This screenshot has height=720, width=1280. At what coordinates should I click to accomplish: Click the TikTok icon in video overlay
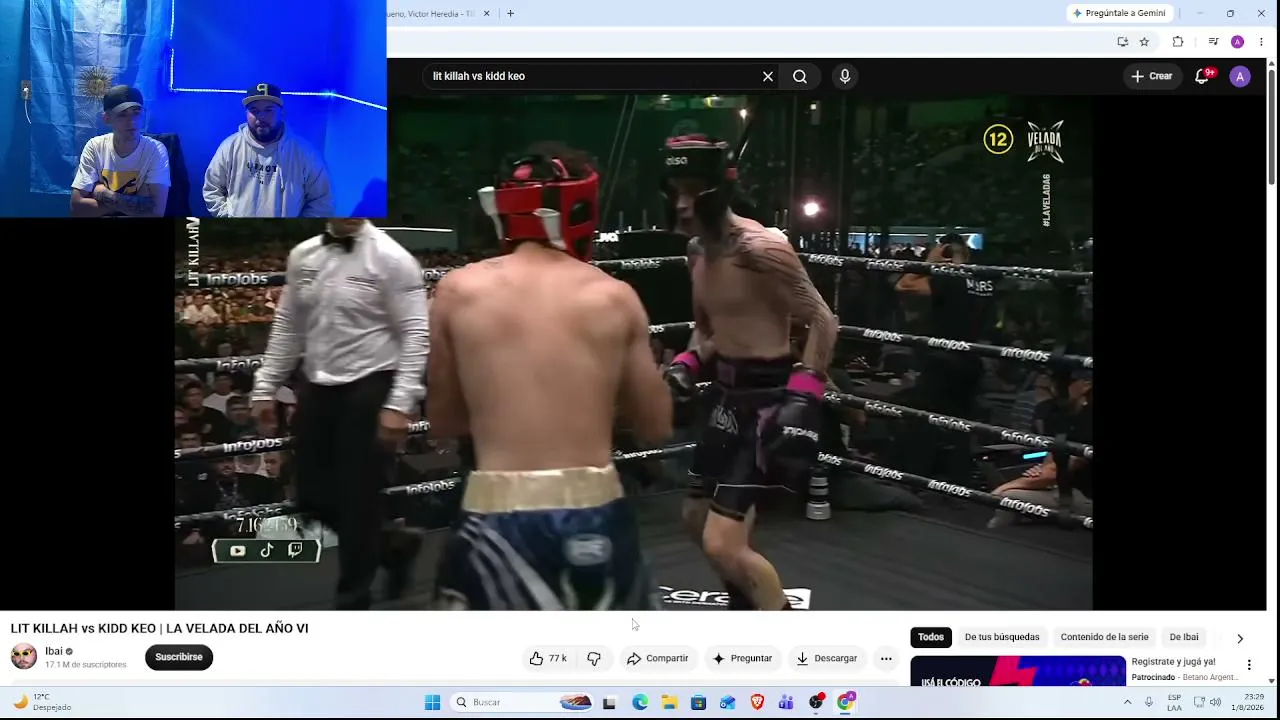coord(267,550)
